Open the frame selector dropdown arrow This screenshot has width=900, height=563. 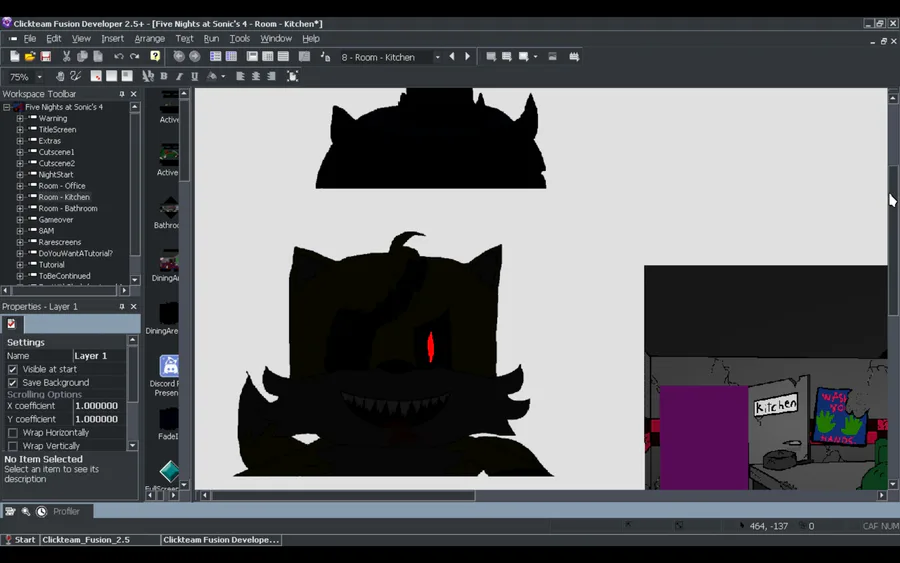coord(437,57)
